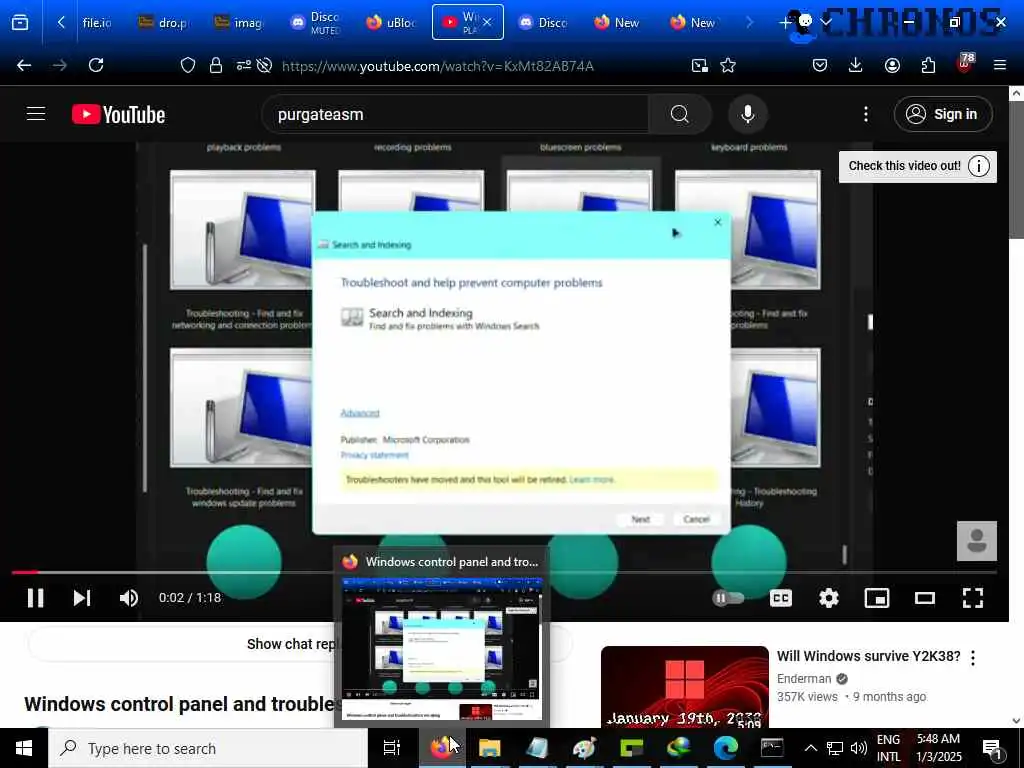Open the taskbar notification center icon

tap(993, 749)
